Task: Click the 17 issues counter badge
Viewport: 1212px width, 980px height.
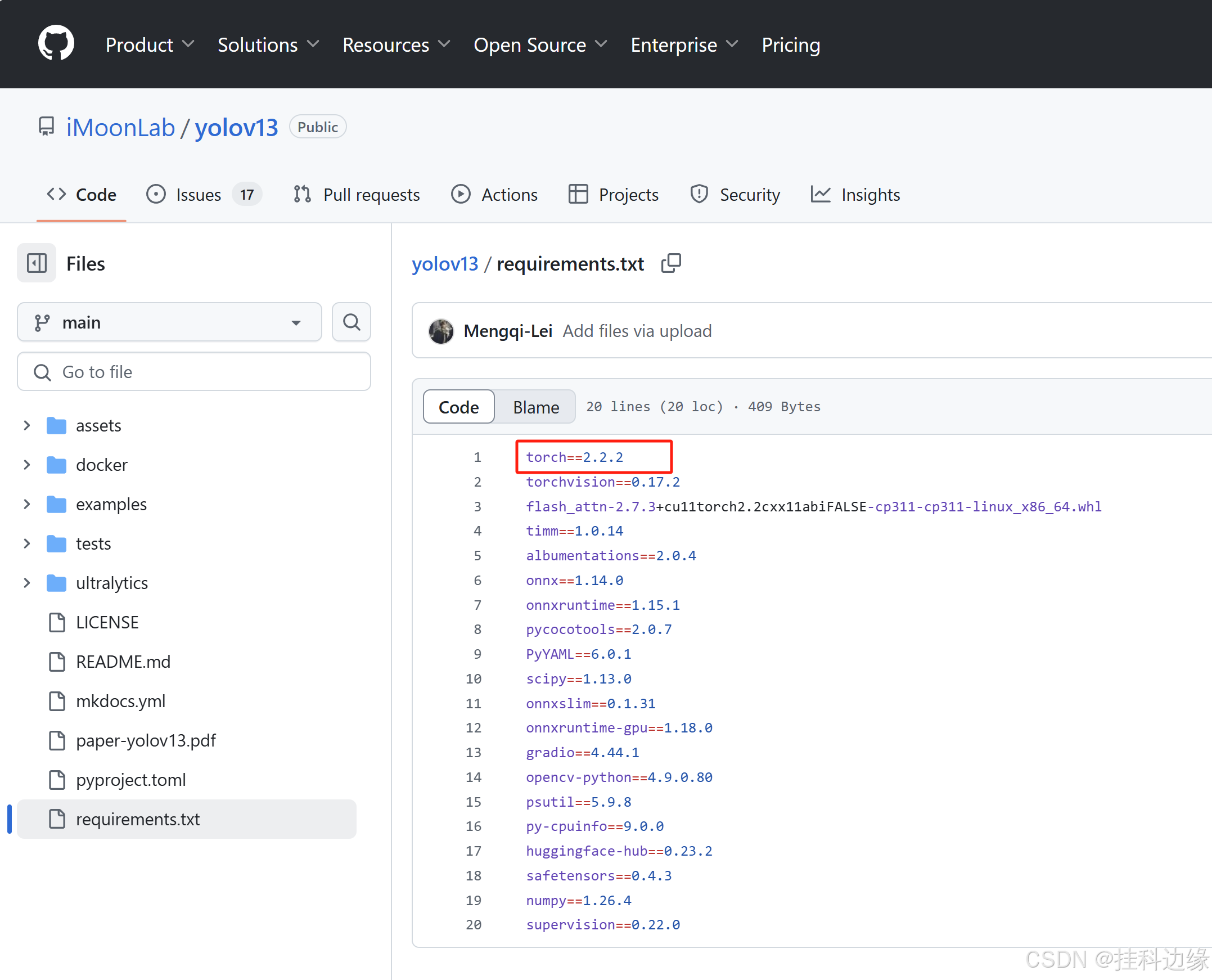Action: click(246, 195)
